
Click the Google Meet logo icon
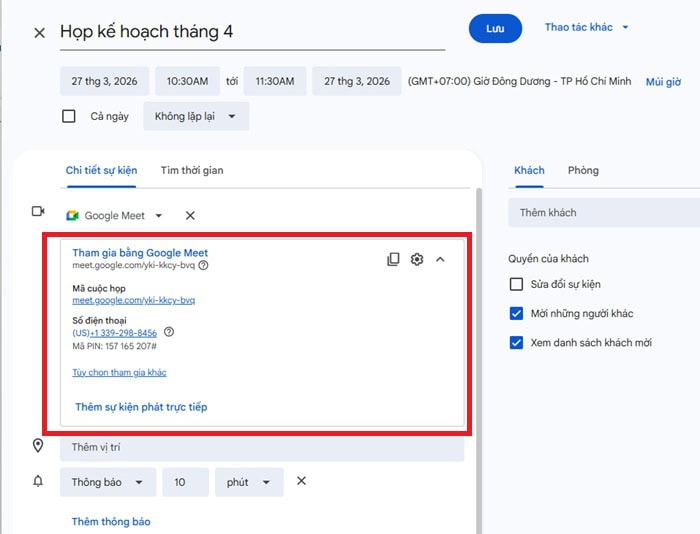pyautogui.click(x=72, y=215)
